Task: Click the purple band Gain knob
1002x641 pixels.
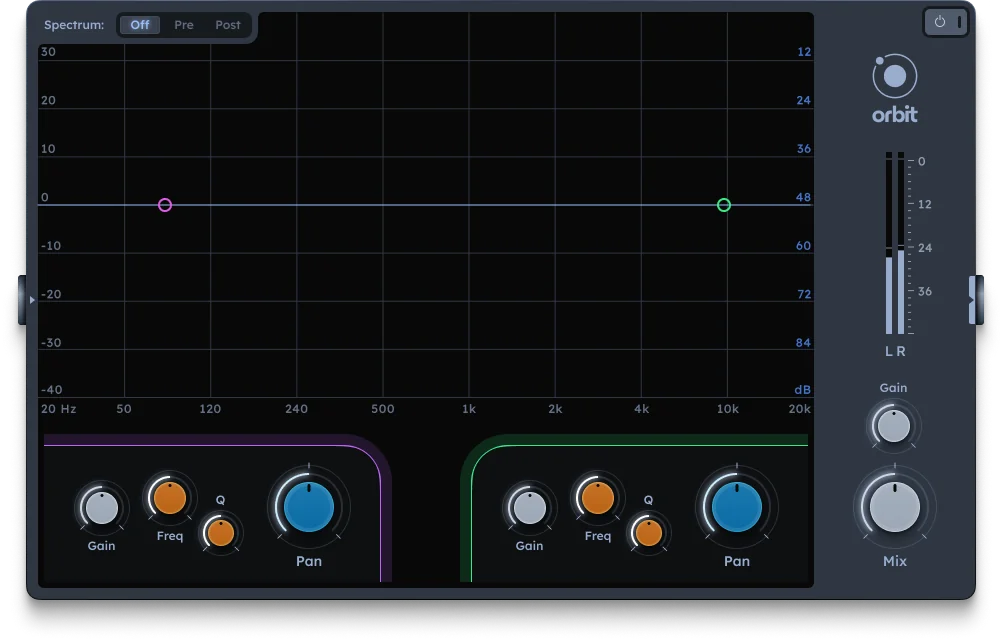Action: [x=101, y=509]
